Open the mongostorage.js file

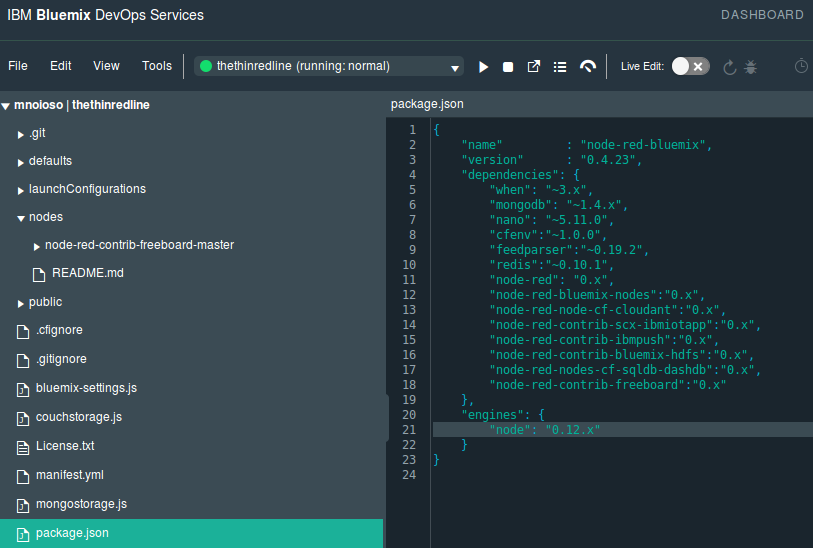click(81, 504)
